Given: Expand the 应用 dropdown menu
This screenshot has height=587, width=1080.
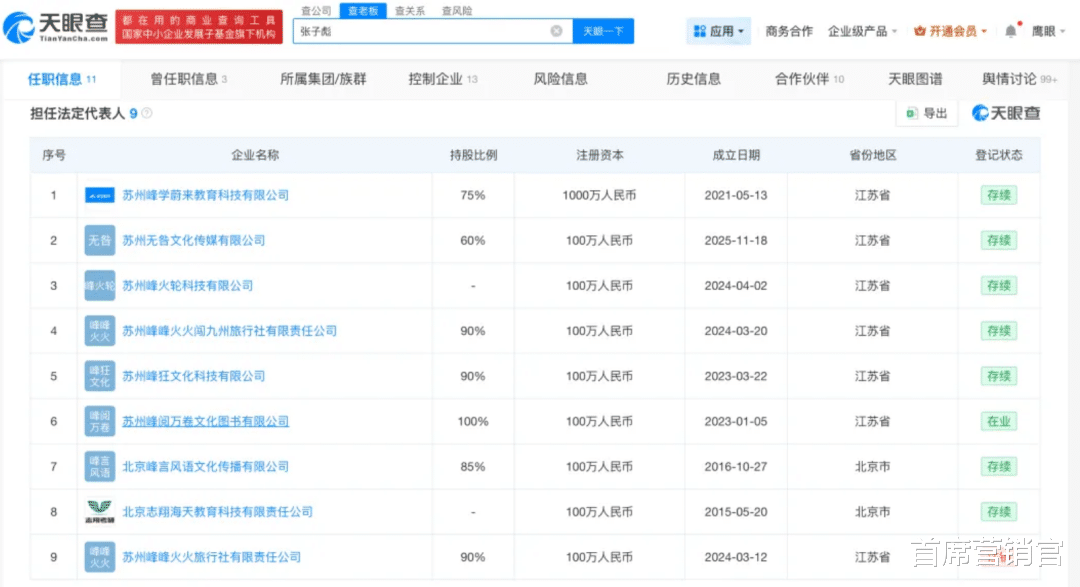Looking at the screenshot, I should [719, 31].
